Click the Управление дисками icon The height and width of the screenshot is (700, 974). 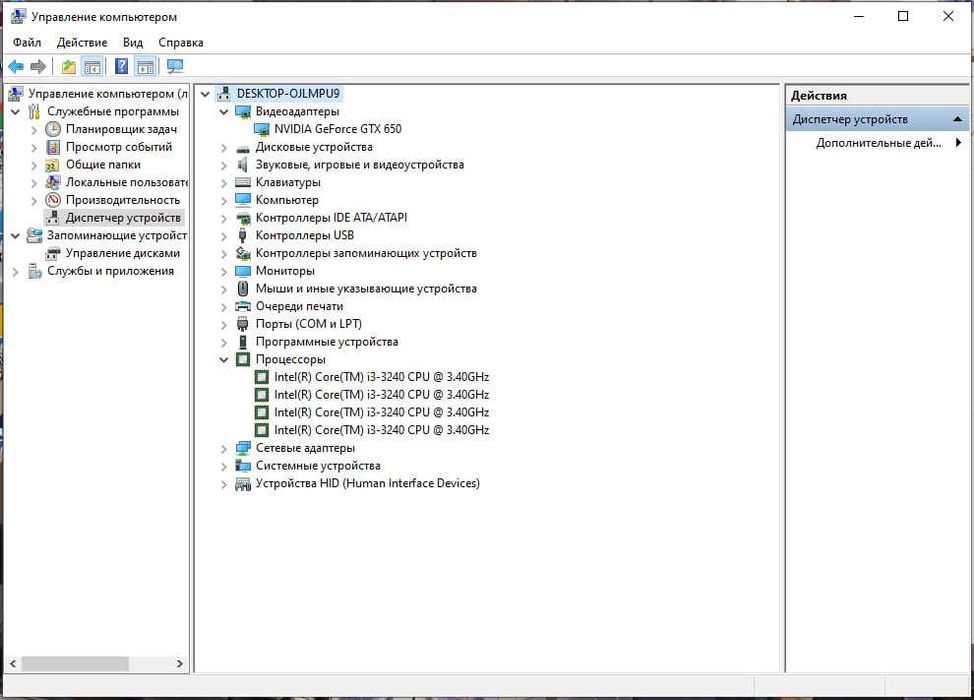coord(53,253)
